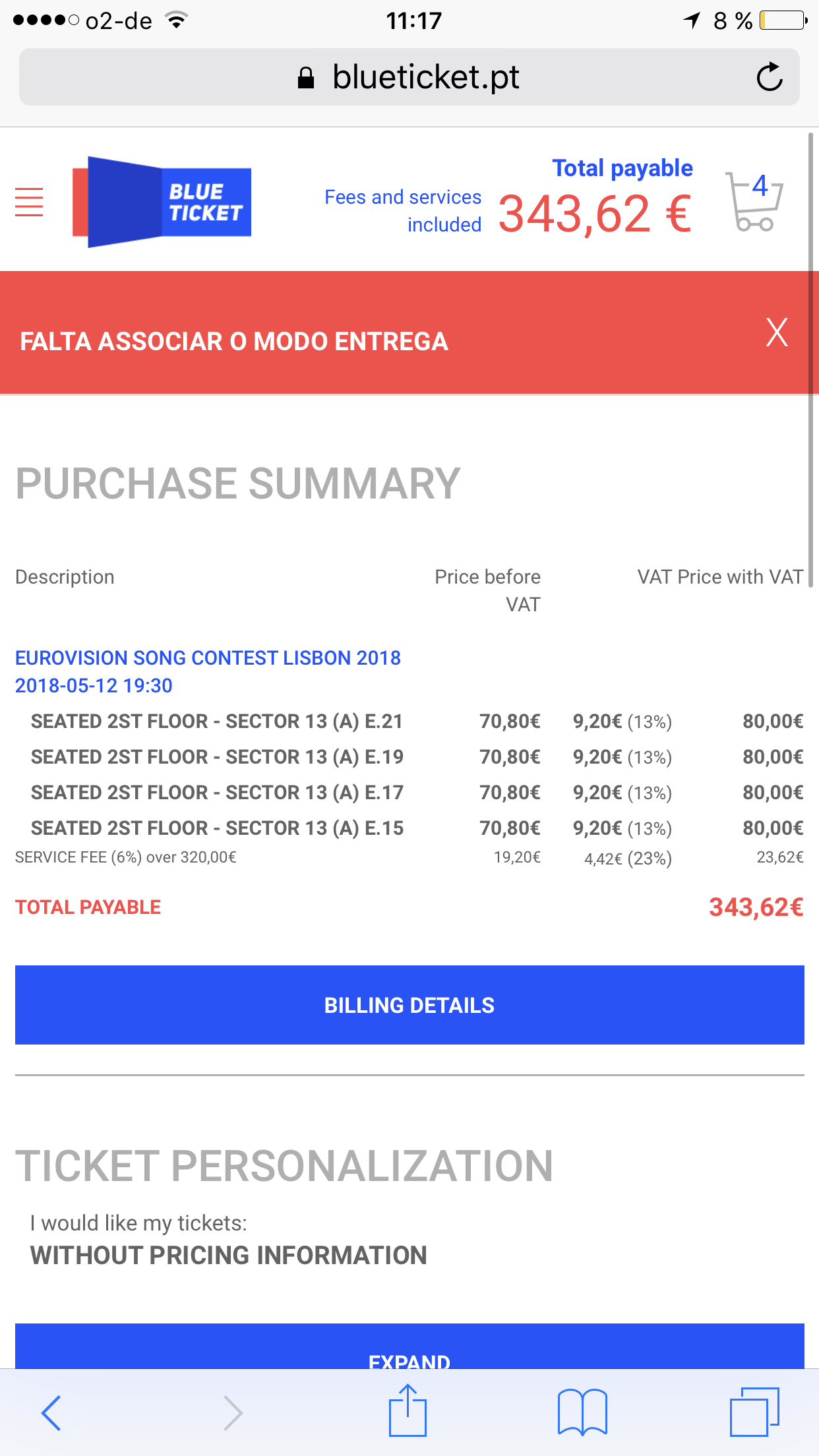
Task: Tap the Blue Ticket logo
Action: click(x=162, y=202)
